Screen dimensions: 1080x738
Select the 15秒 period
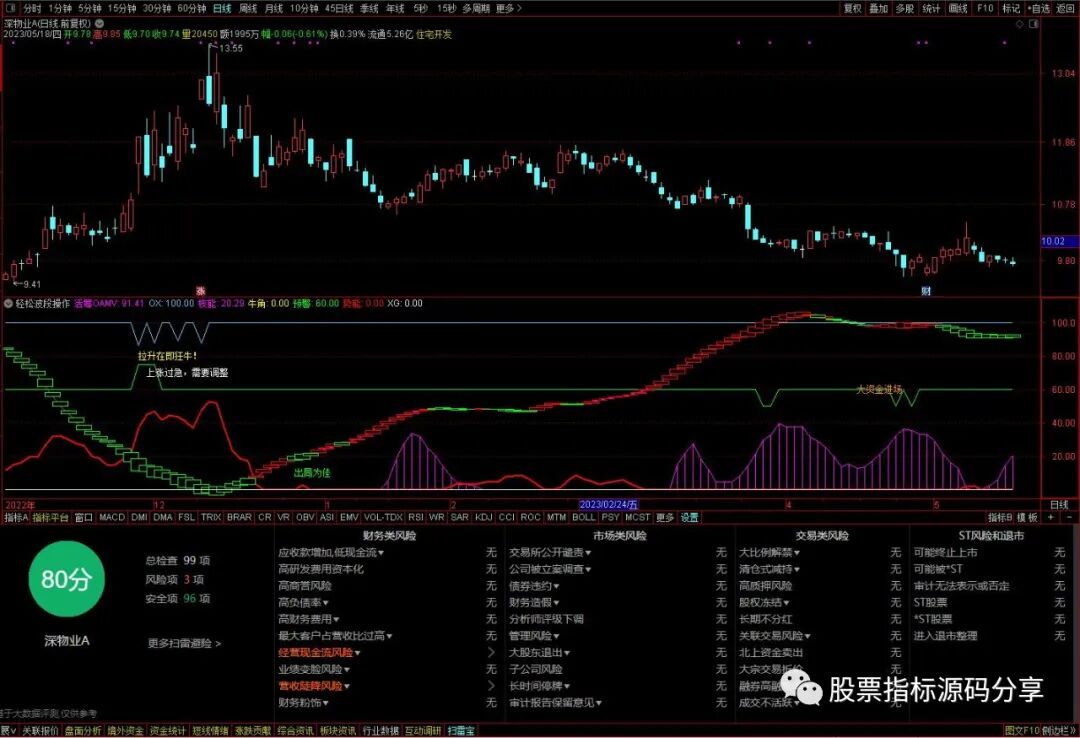(446, 8)
